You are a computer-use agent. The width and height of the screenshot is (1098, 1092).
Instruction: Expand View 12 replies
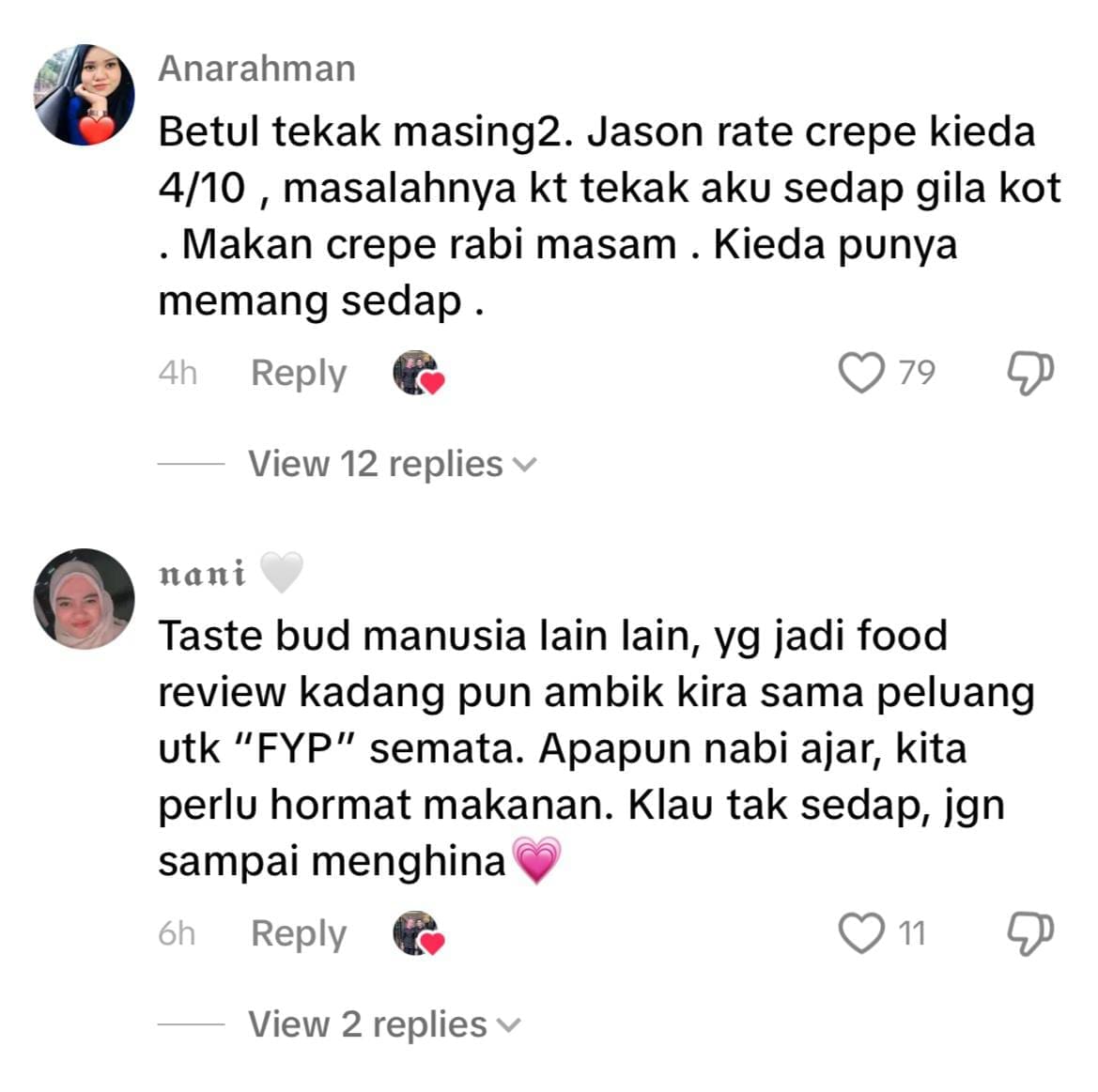pos(393,464)
